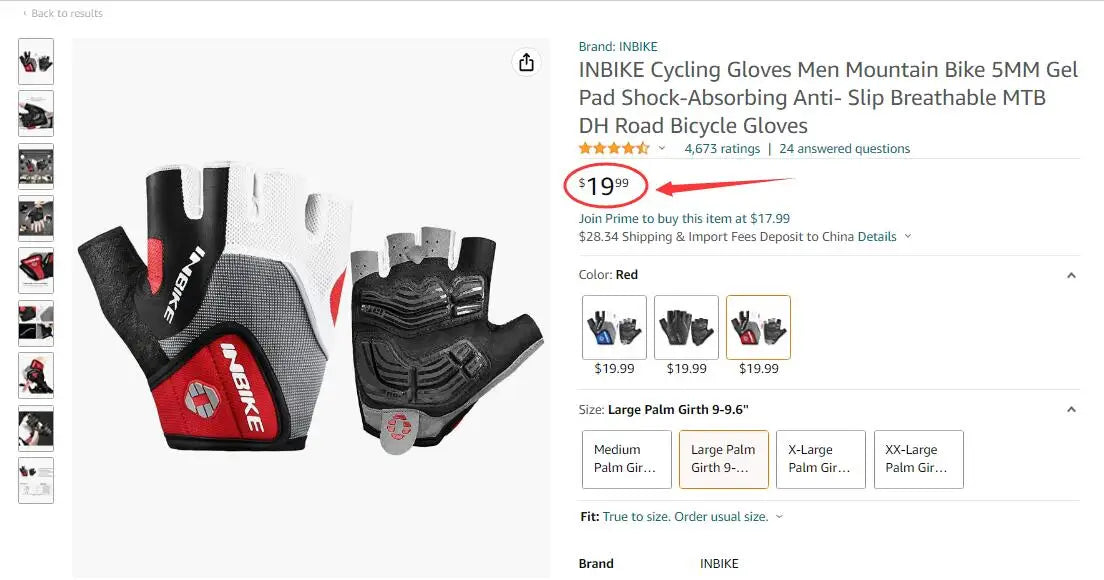Choose the X-Large Palm size option

[x=820, y=459]
